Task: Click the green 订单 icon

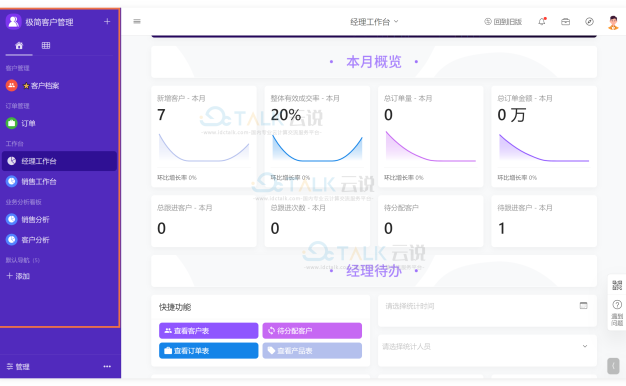Action: pyautogui.click(x=12, y=123)
